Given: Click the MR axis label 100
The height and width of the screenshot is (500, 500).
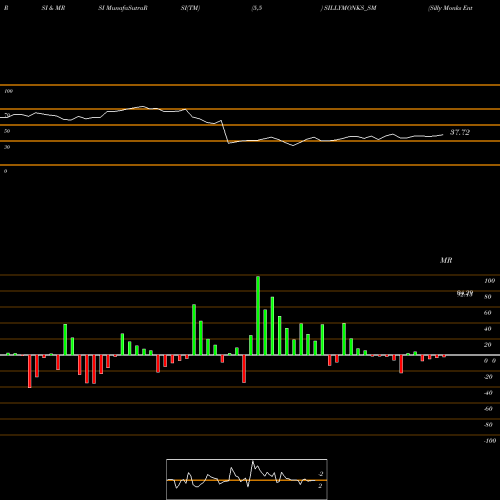Looking at the screenshot, I should tap(489, 281).
